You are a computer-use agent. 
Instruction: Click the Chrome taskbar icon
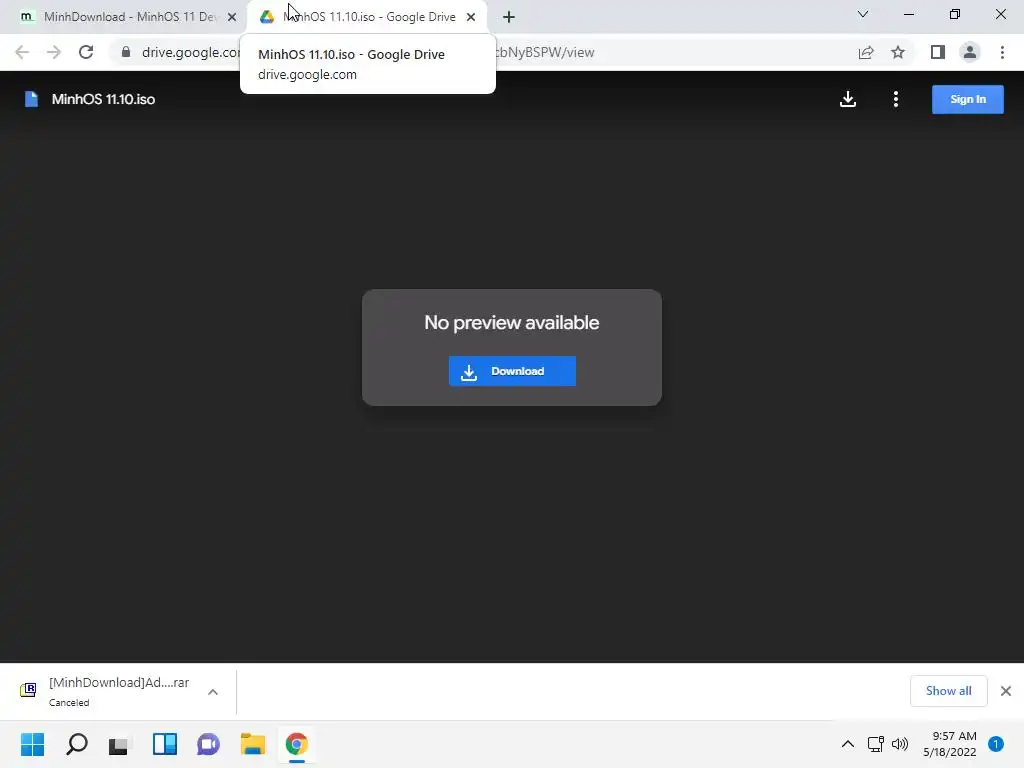(x=296, y=744)
